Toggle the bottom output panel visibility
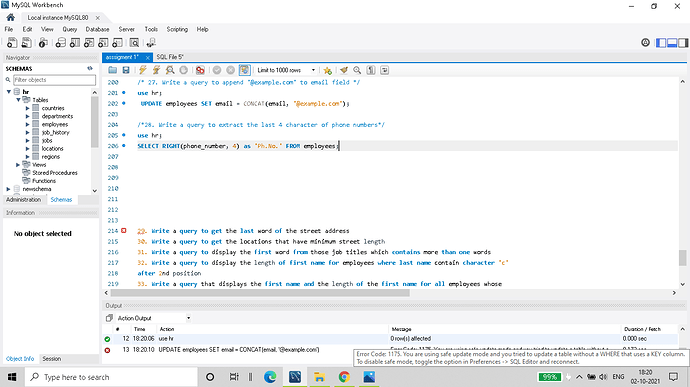Viewport: 690px width, 387px height. click(x=672, y=43)
